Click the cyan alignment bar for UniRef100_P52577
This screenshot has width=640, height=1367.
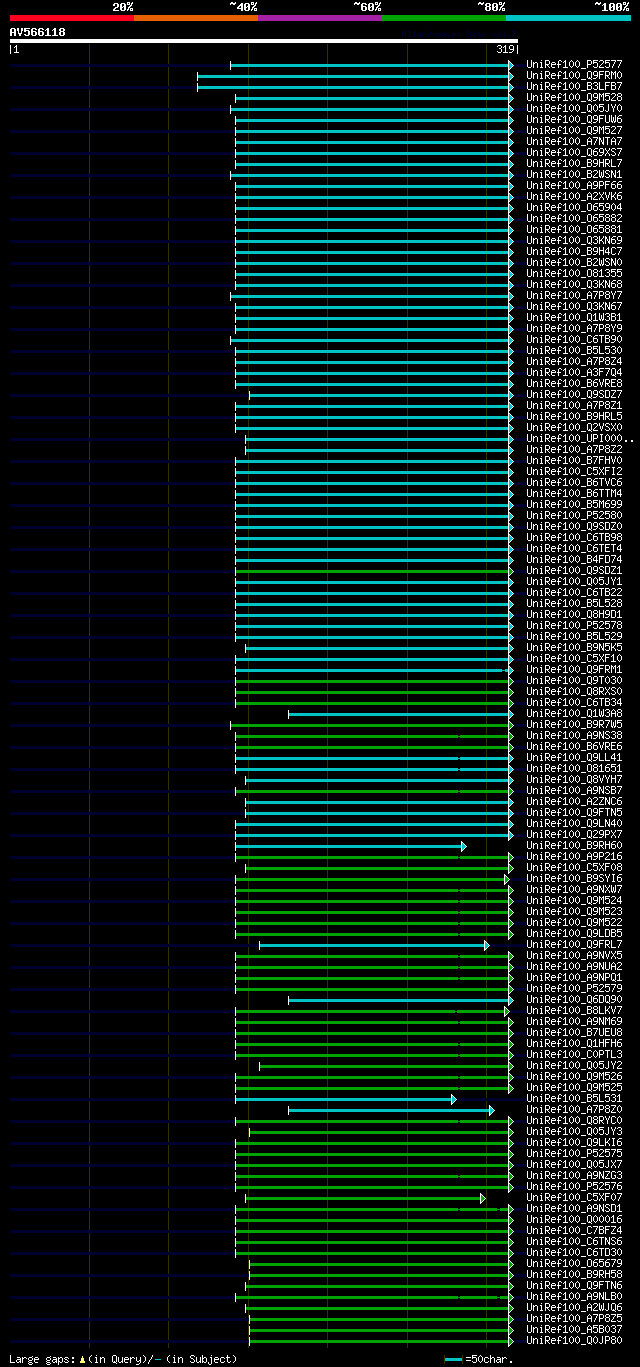pyautogui.click(x=371, y=65)
